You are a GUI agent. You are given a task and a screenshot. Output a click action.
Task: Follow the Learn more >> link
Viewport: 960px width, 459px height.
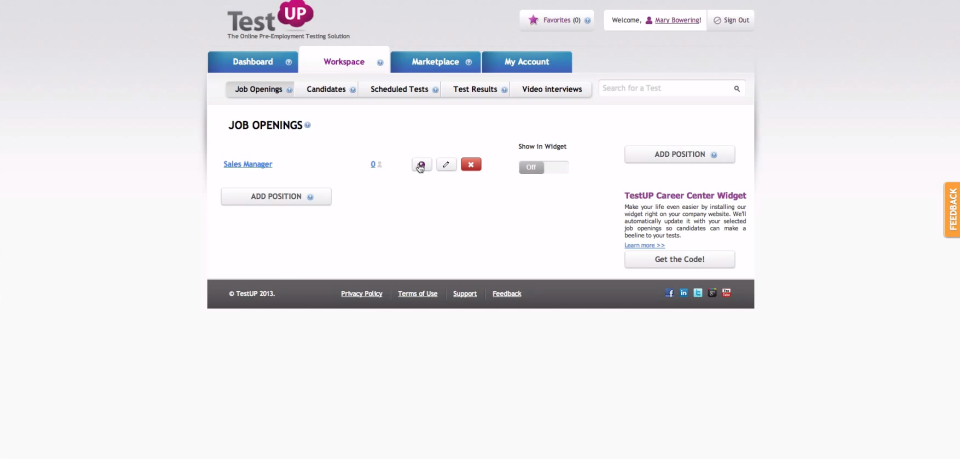point(644,245)
